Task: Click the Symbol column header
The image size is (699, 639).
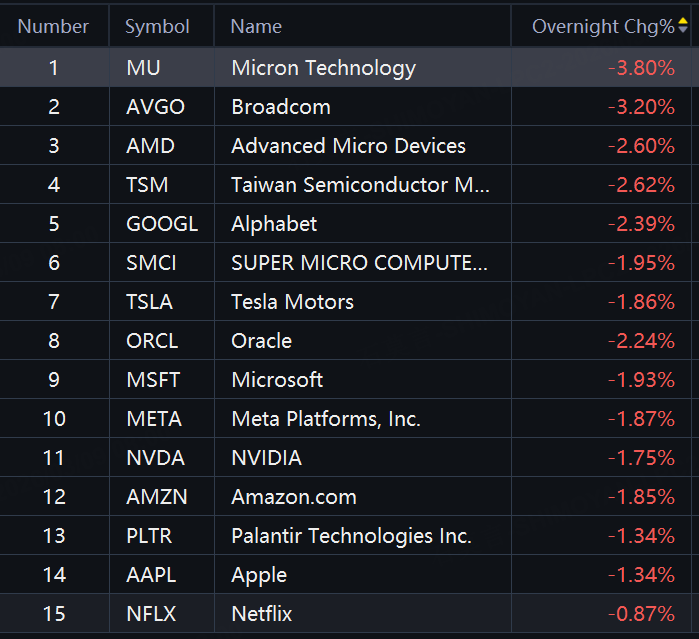Action: click(157, 27)
